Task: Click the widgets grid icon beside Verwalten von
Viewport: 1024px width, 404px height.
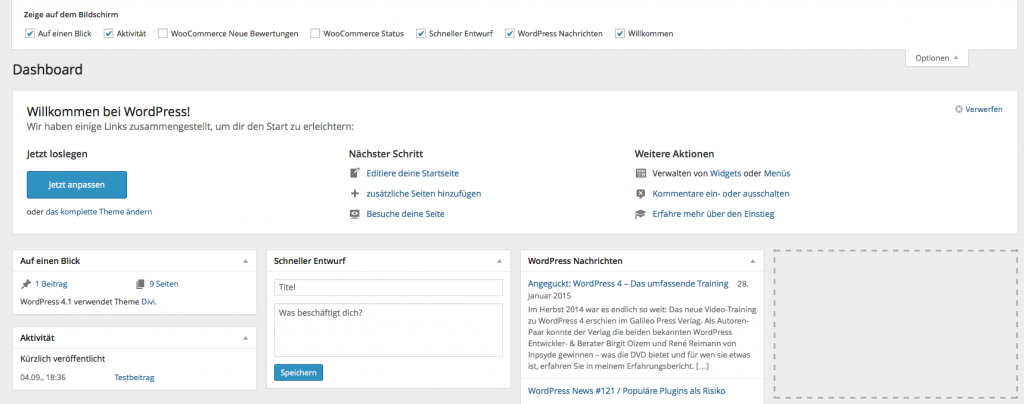Action: tap(640, 173)
